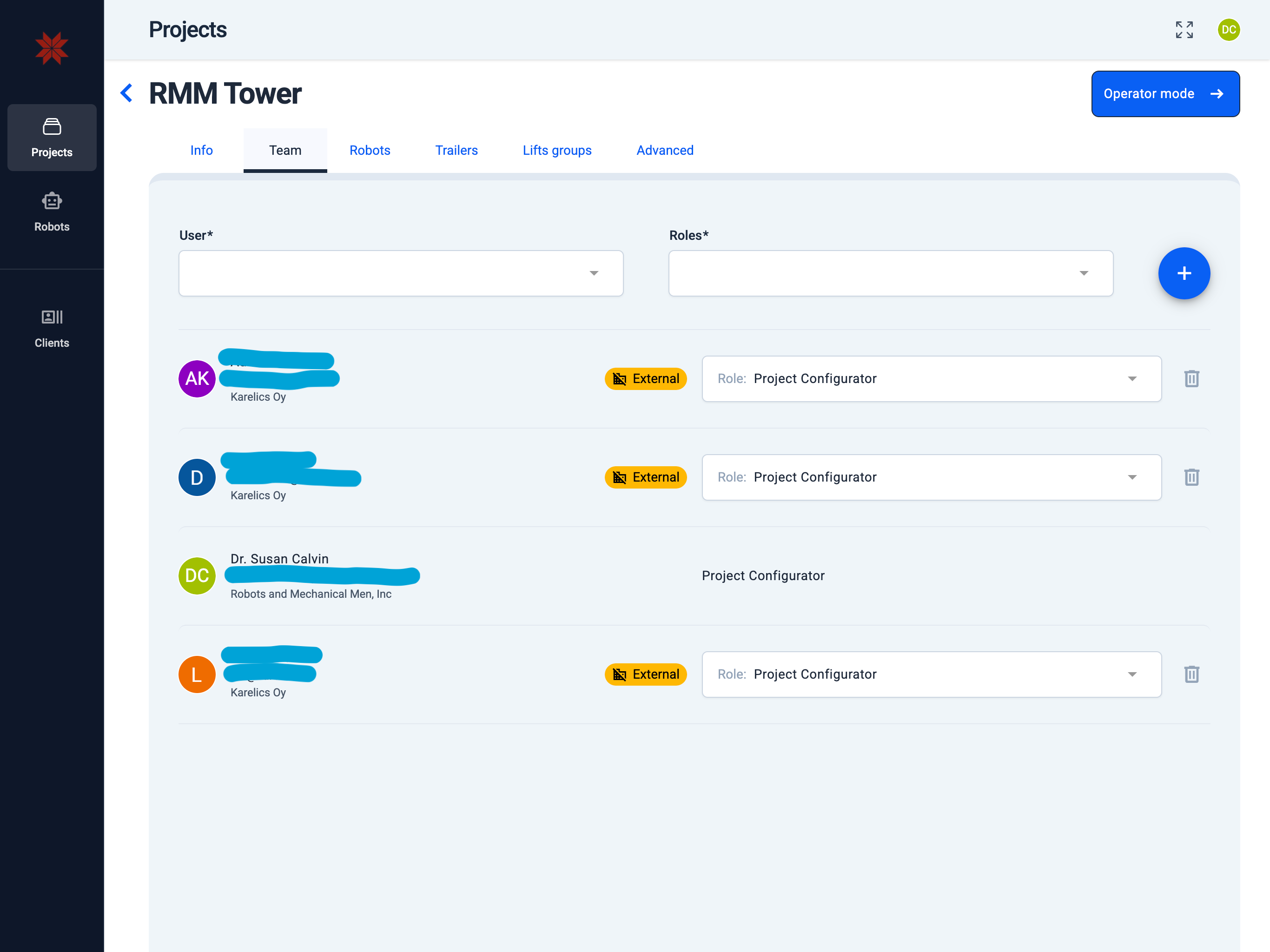
Task: Switch to the Info tab
Action: 202,151
